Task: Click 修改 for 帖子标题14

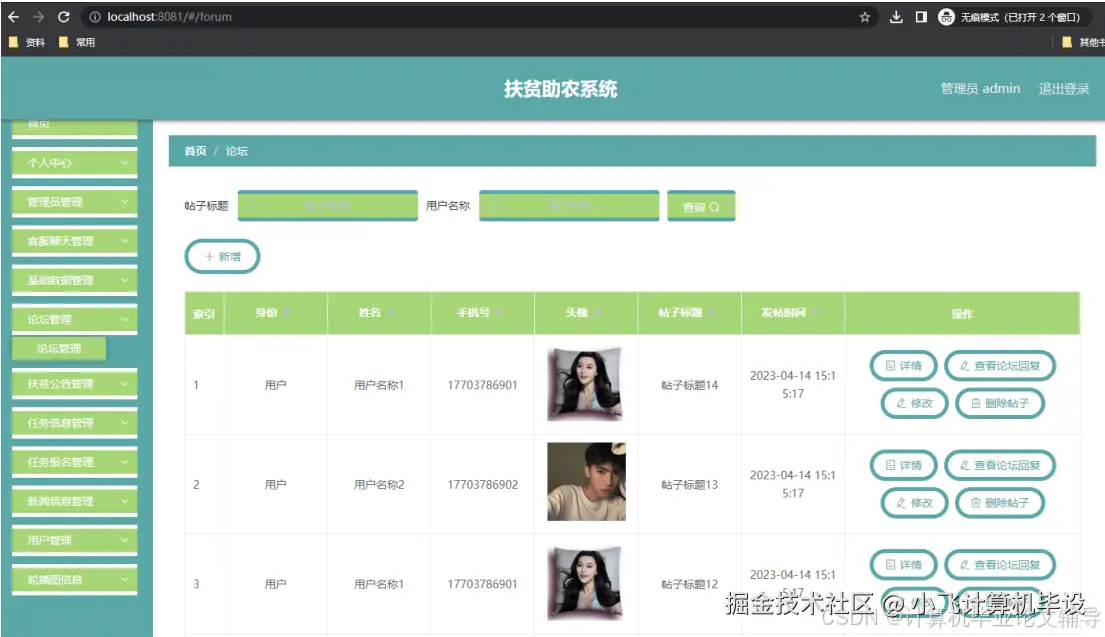Action: tap(914, 403)
